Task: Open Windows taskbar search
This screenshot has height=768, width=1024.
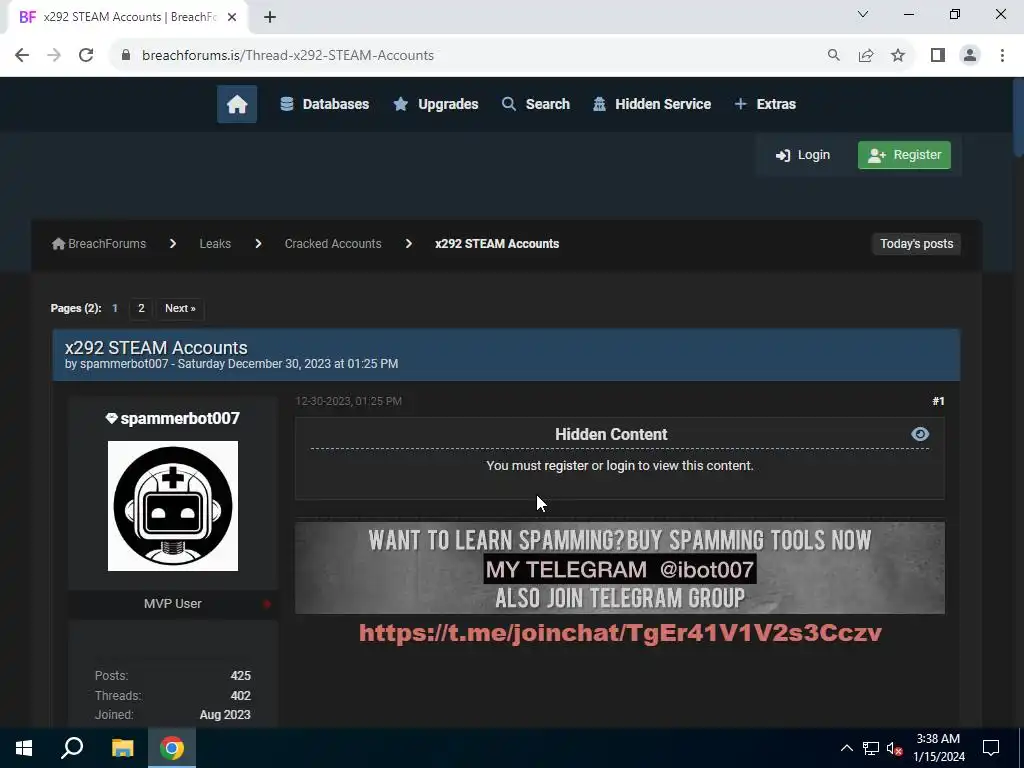Action: coord(72,748)
